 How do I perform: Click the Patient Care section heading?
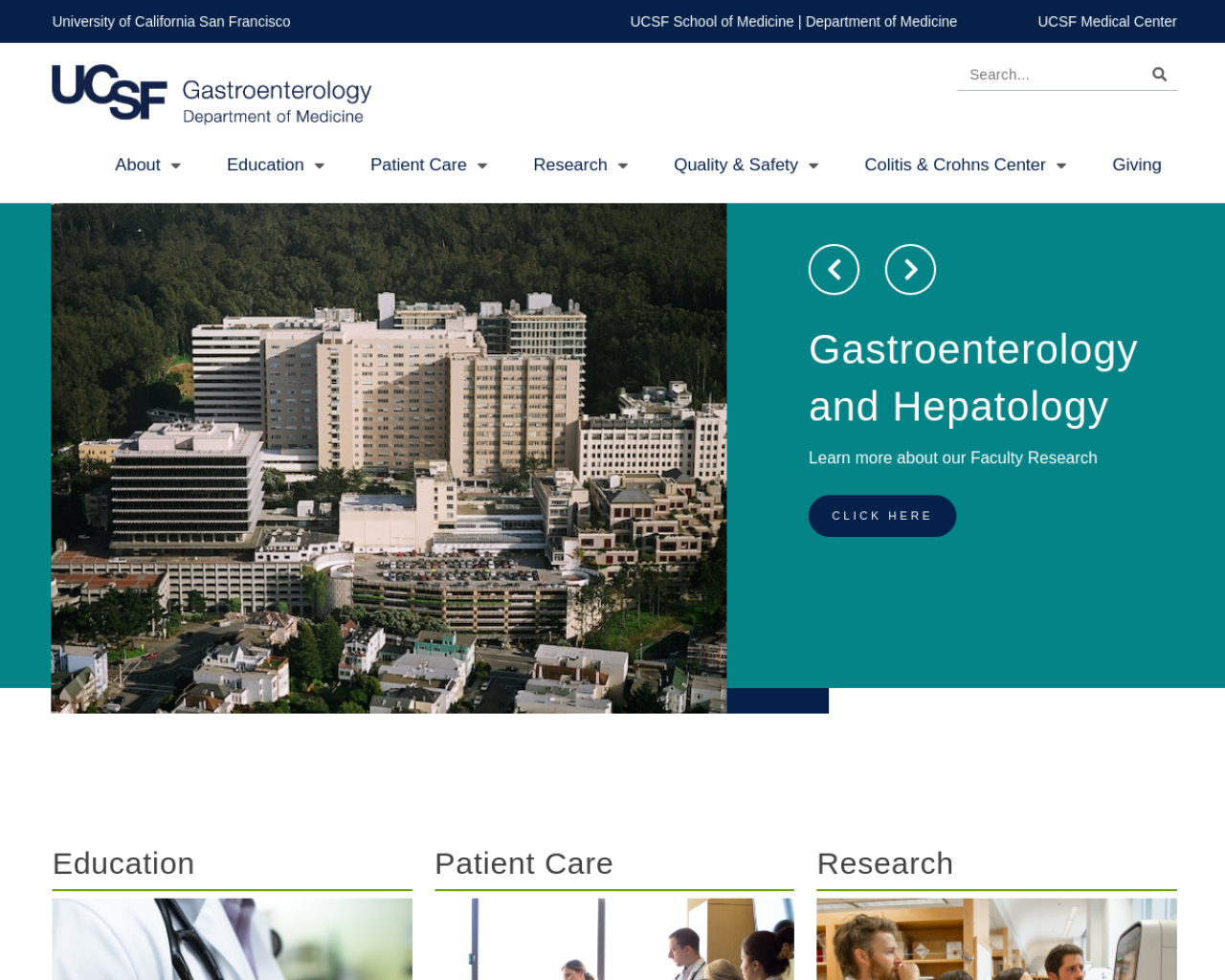pos(523,863)
